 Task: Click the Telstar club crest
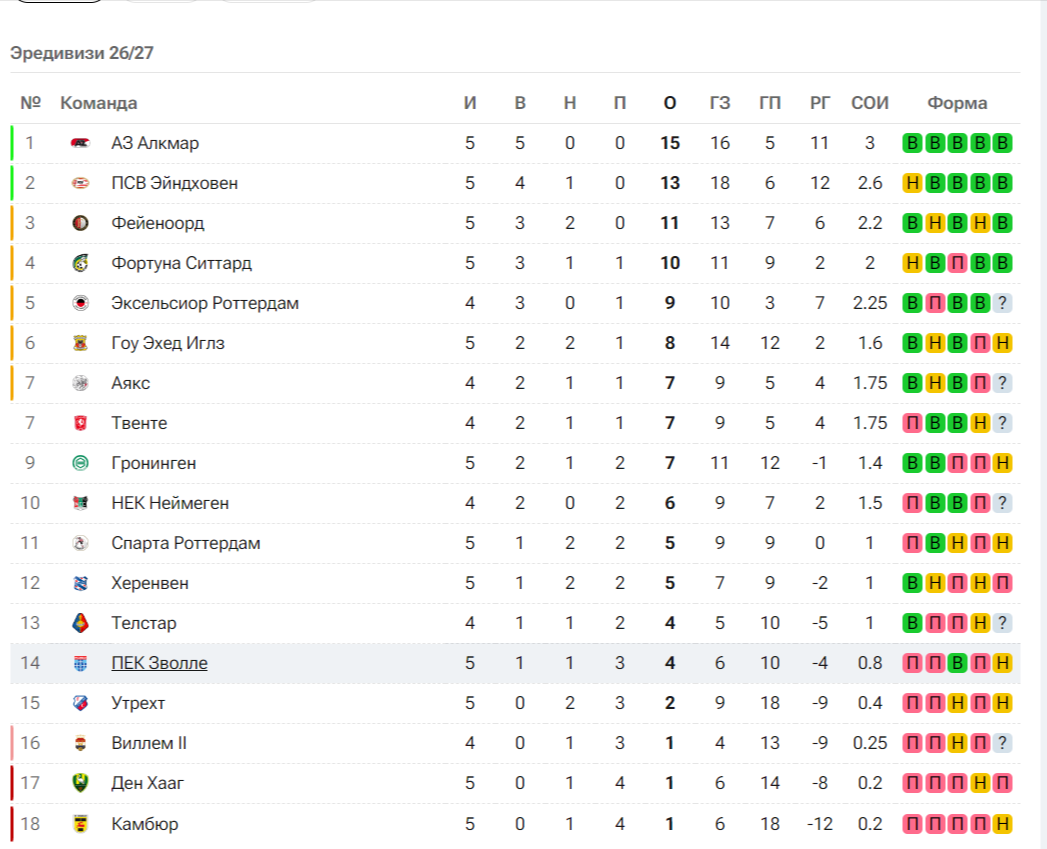(80, 623)
